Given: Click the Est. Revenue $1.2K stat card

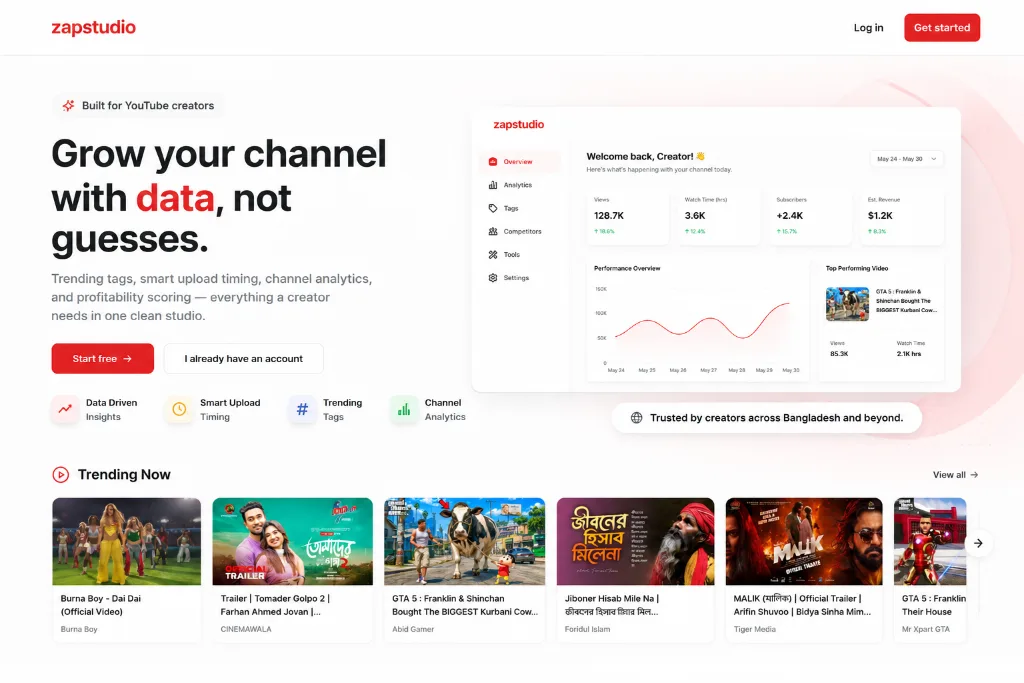Looking at the screenshot, I should 902,217.
